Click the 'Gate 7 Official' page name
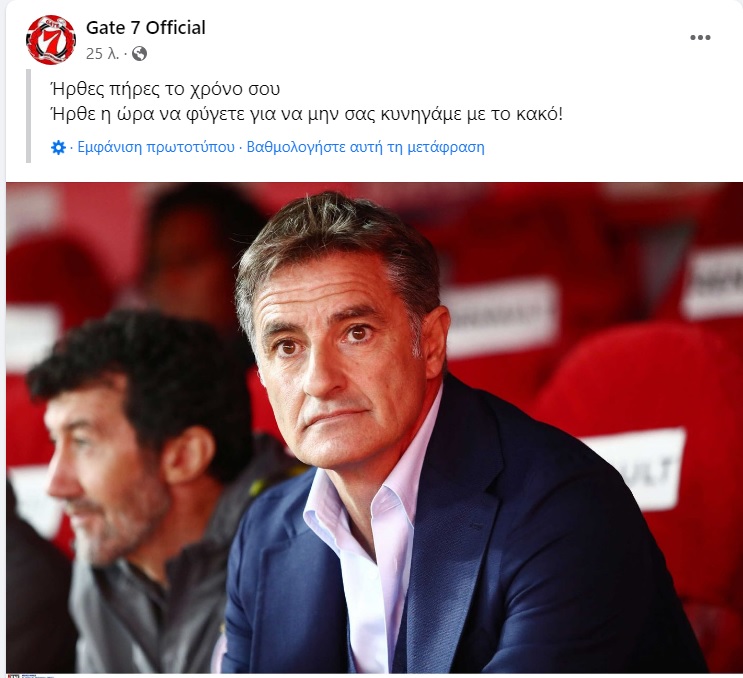The width and height of the screenshot is (743, 678). point(145,27)
